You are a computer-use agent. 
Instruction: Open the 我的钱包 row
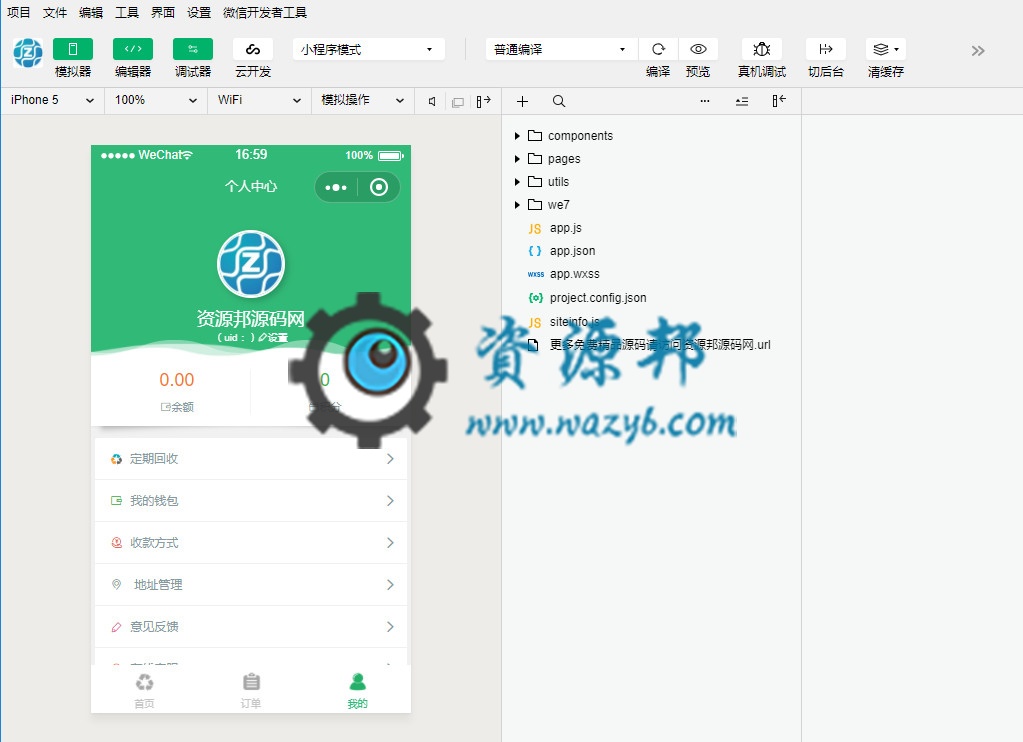coord(251,501)
